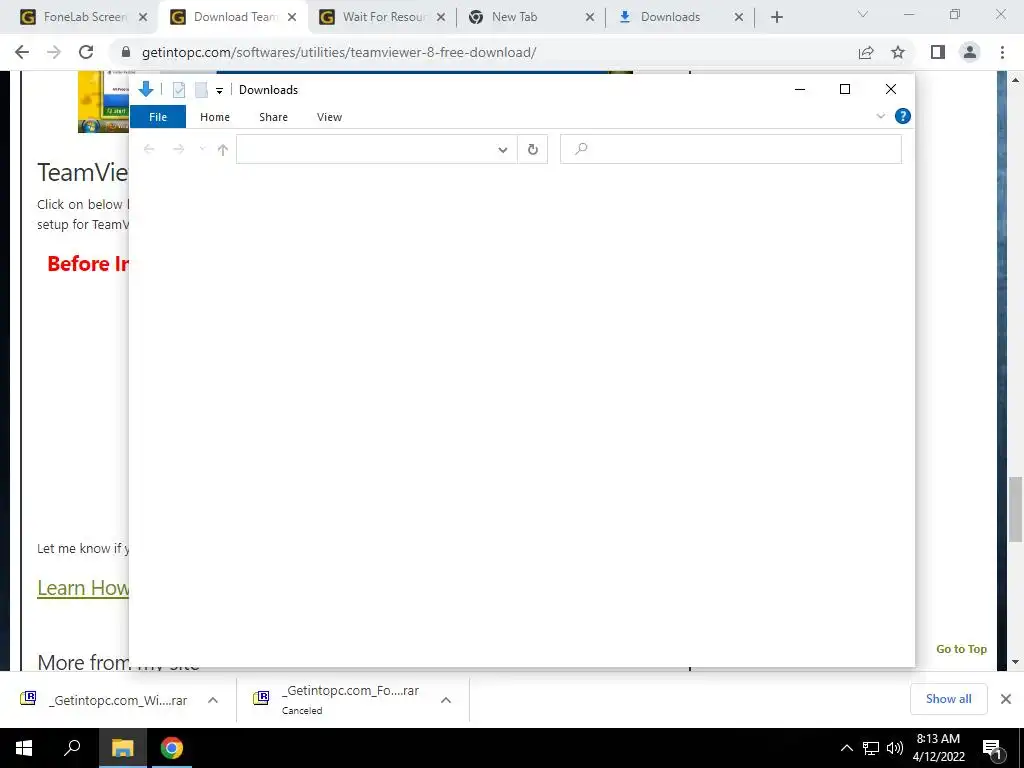Click the New folder quick access icon
Viewport: 1024px width, 768px height.
coord(201,90)
